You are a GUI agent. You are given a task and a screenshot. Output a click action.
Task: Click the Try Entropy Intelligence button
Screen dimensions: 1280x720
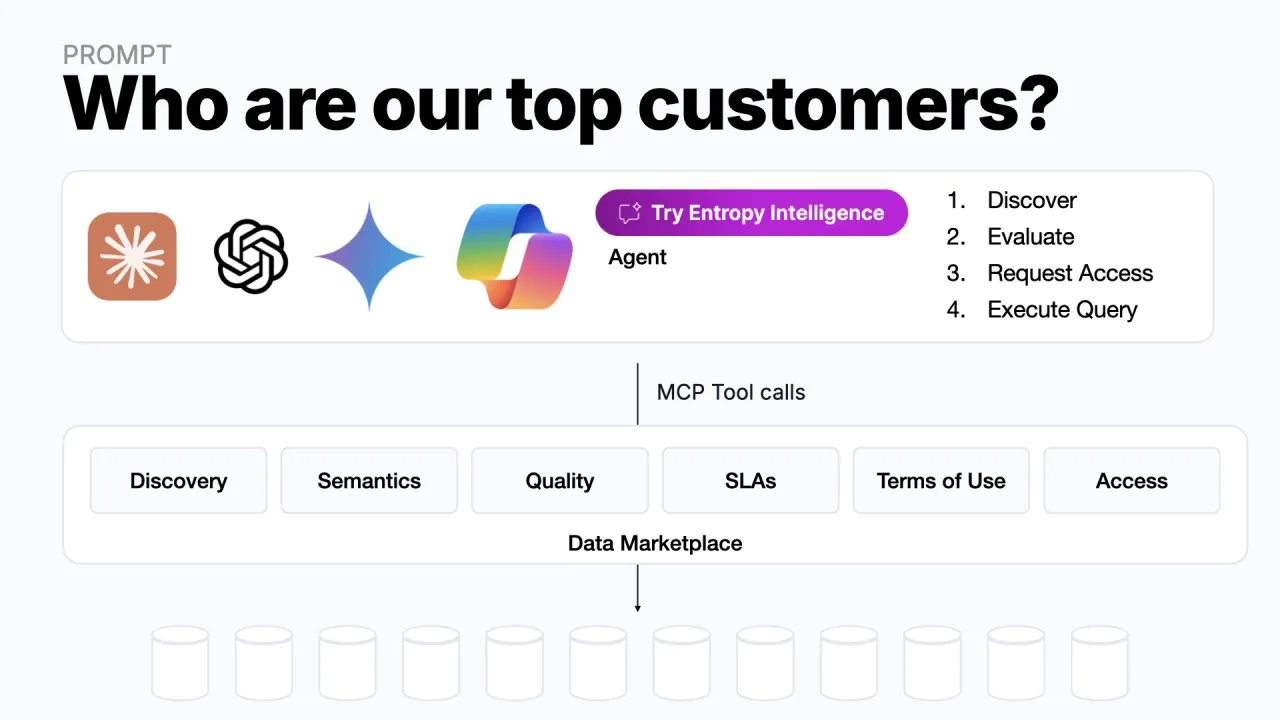tap(751, 213)
